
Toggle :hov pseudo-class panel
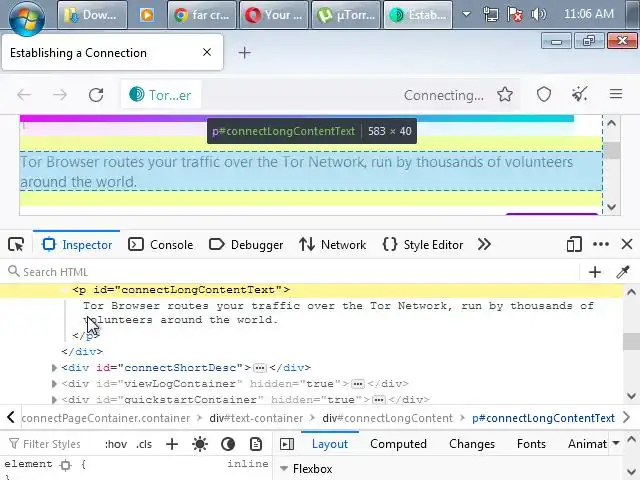tap(116, 444)
